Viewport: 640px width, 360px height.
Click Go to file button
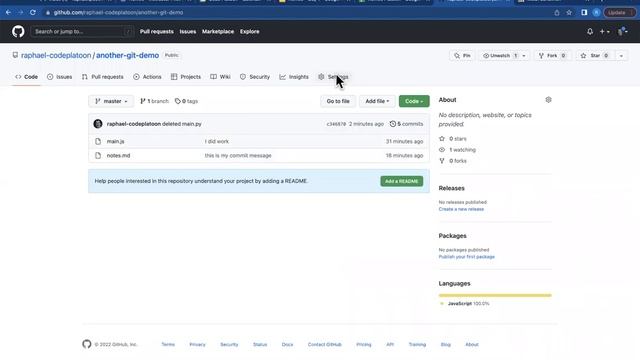338,101
